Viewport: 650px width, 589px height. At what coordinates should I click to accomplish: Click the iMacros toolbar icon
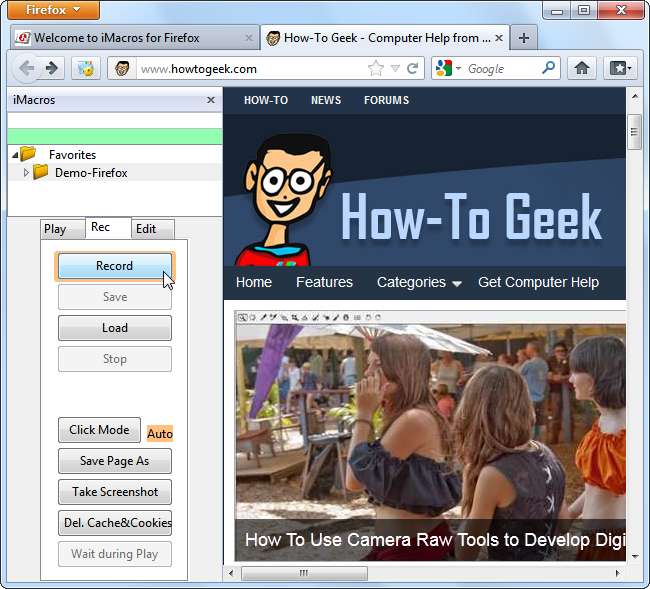click(86, 68)
